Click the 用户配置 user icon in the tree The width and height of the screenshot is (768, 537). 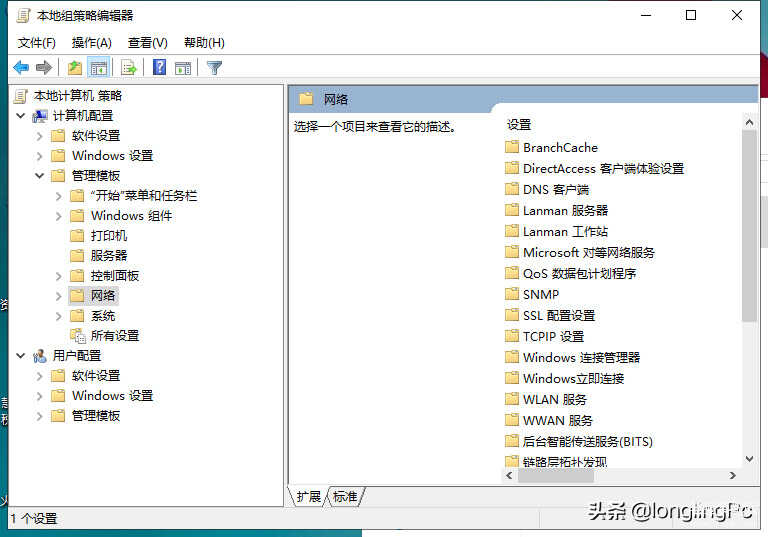[x=40, y=356]
